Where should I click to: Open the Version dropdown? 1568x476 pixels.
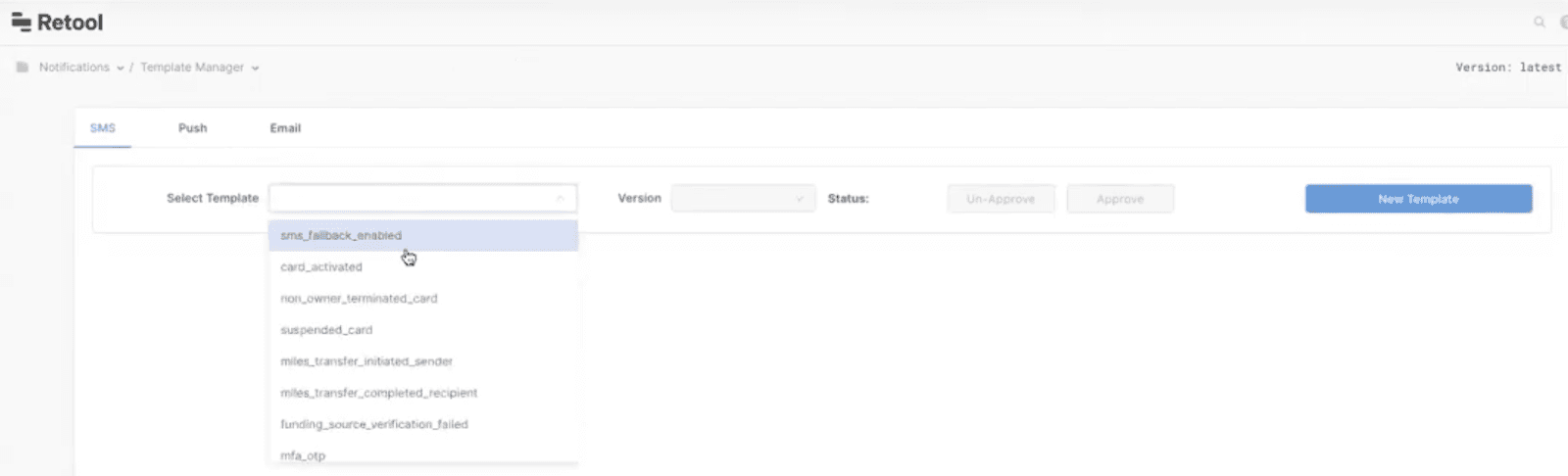(x=743, y=199)
